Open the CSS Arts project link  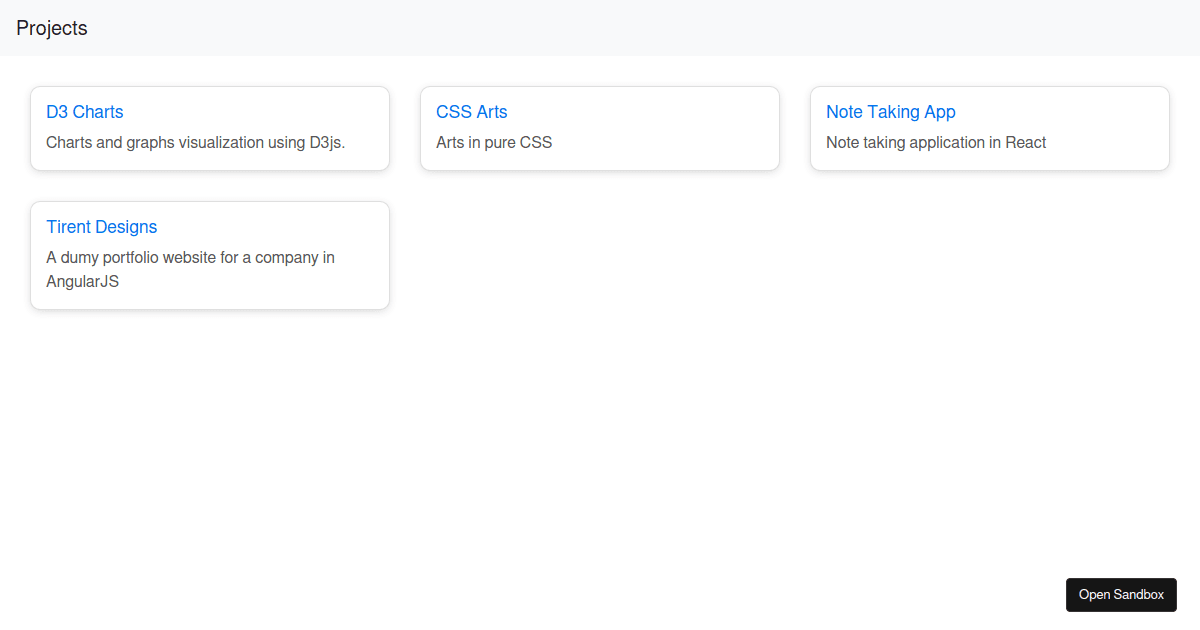(471, 112)
